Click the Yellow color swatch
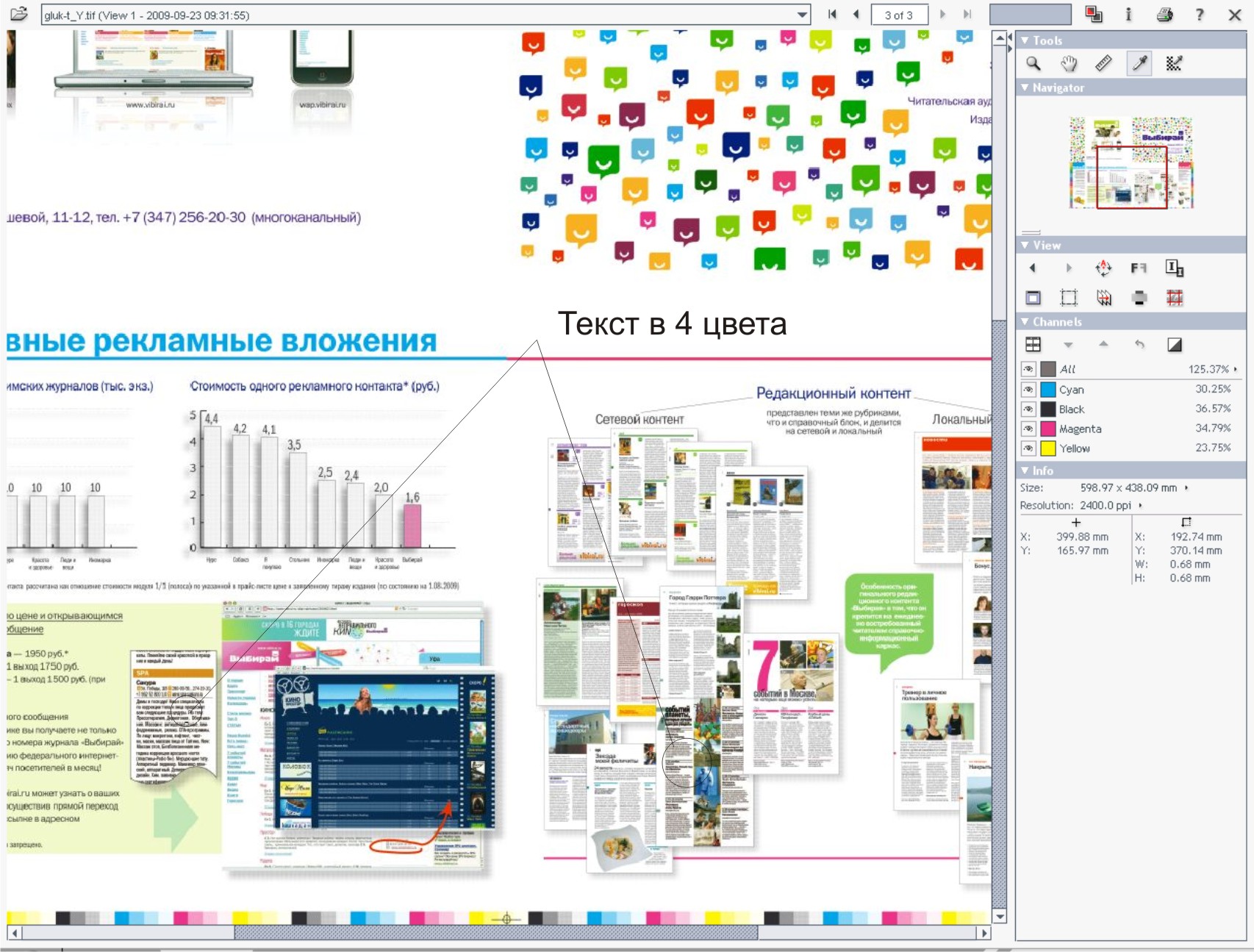1254x952 pixels. click(1048, 448)
